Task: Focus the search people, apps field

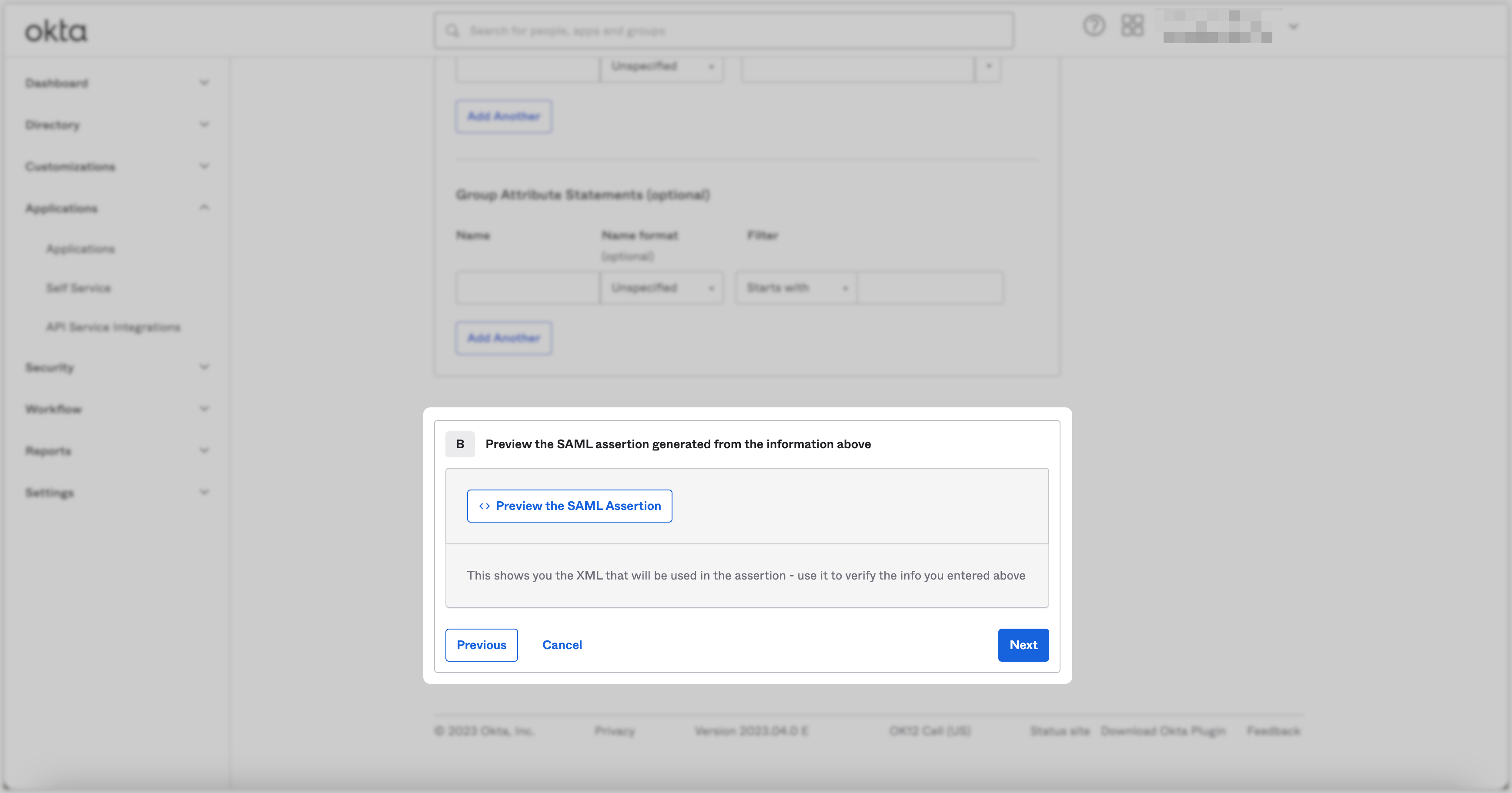Action: click(723, 30)
